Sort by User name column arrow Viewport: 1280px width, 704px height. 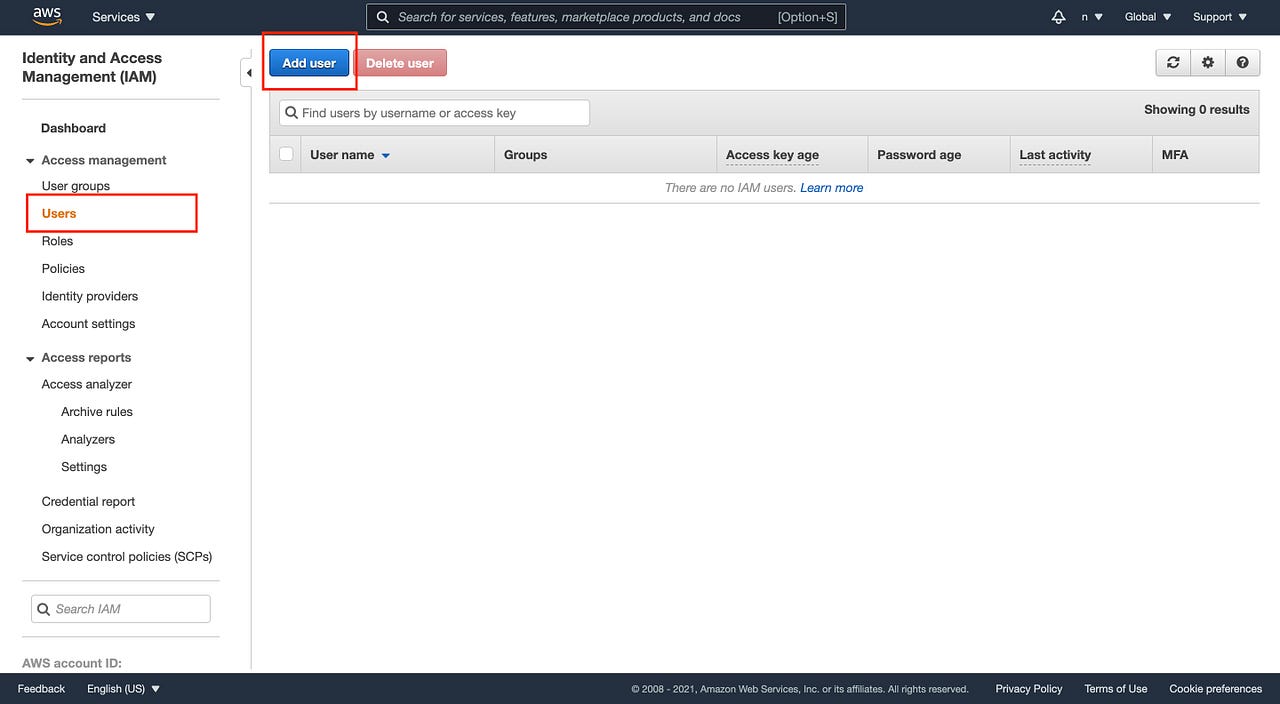tap(386, 155)
